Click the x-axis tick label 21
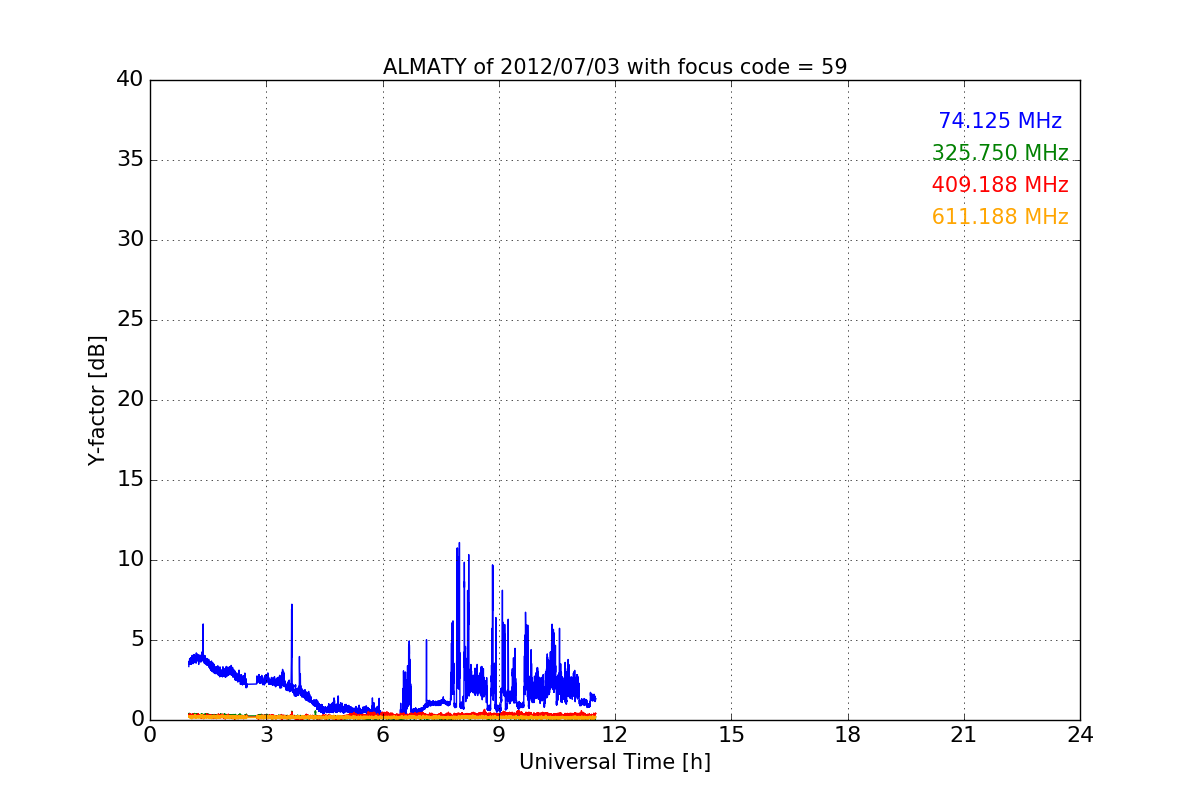The height and width of the screenshot is (800, 1200). [x=964, y=734]
